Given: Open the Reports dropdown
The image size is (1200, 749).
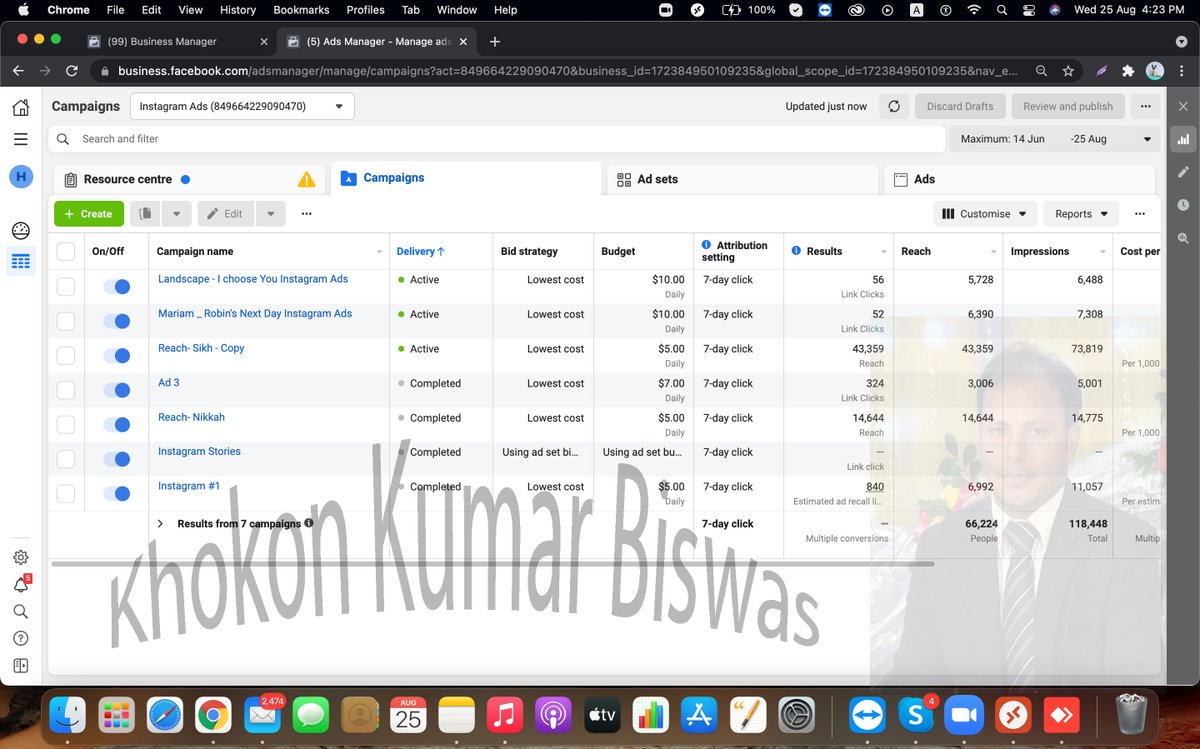Looking at the screenshot, I should click(1081, 213).
